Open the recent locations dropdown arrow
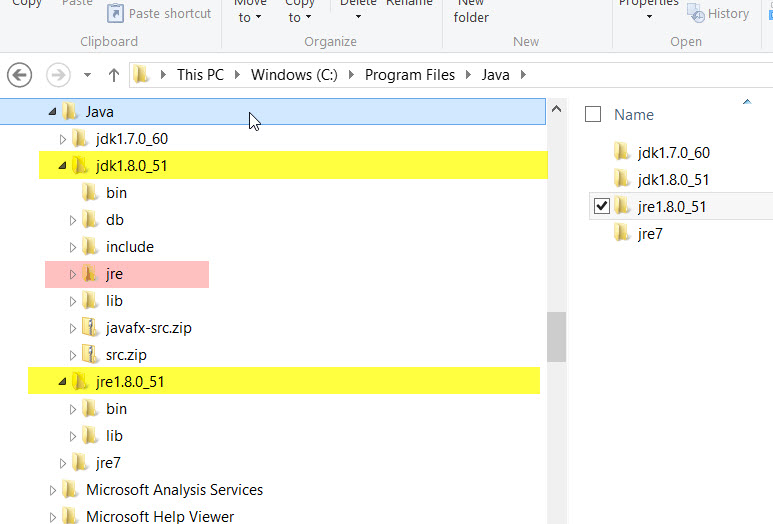The height and width of the screenshot is (524, 773). 87,75
